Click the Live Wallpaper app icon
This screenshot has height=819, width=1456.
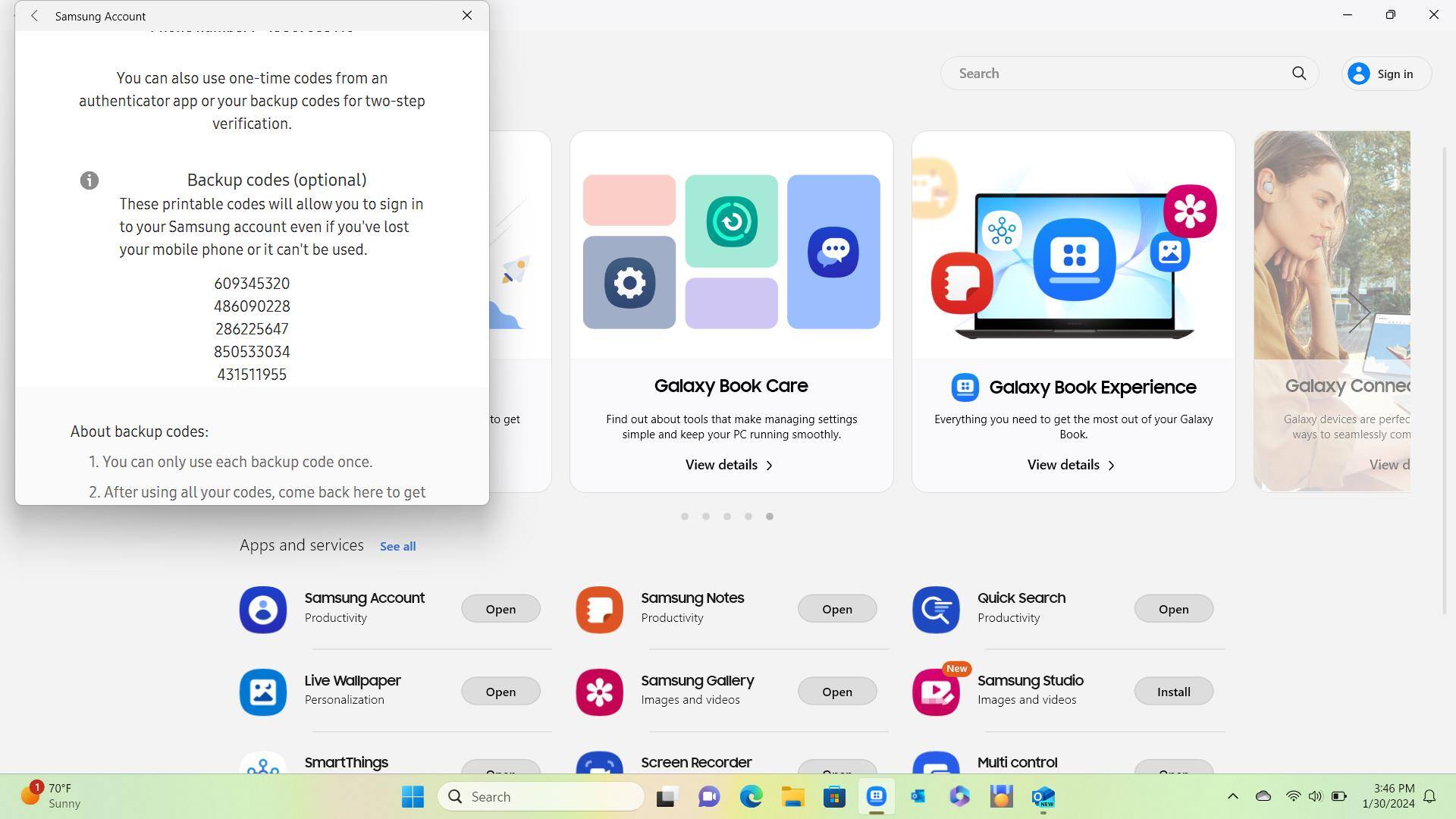pos(263,692)
